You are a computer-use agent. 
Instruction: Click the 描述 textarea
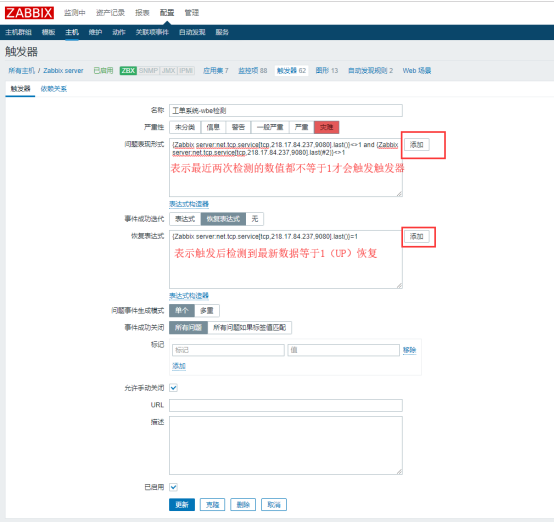286,446
